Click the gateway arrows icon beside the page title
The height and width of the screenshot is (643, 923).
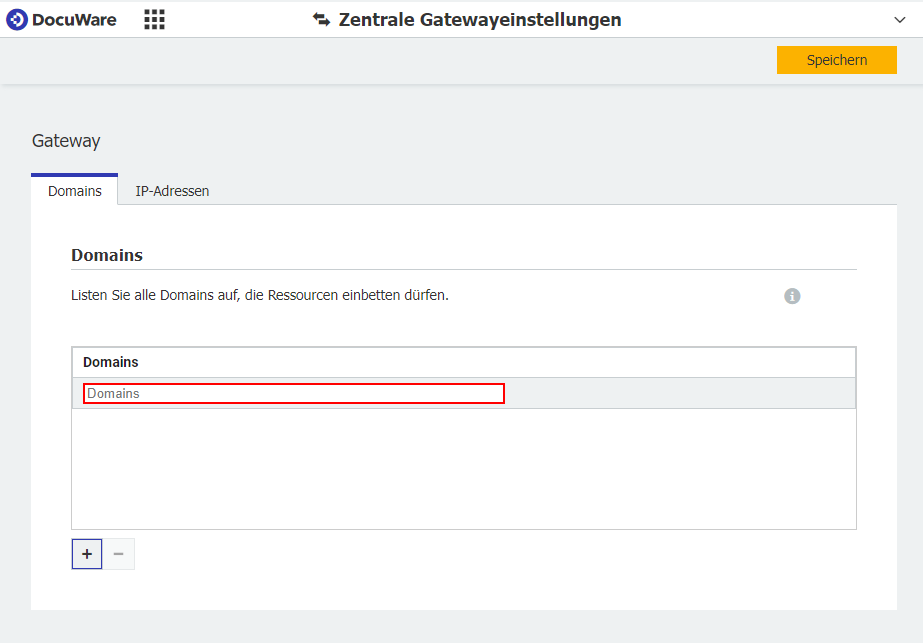click(x=321, y=19)
